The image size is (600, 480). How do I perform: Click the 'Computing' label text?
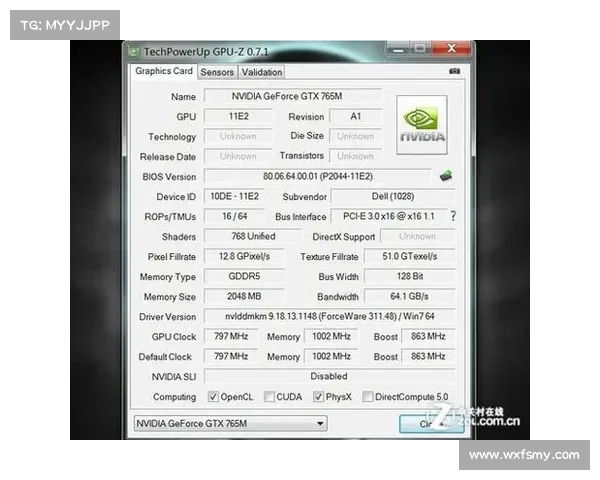(x=174, y=397)
